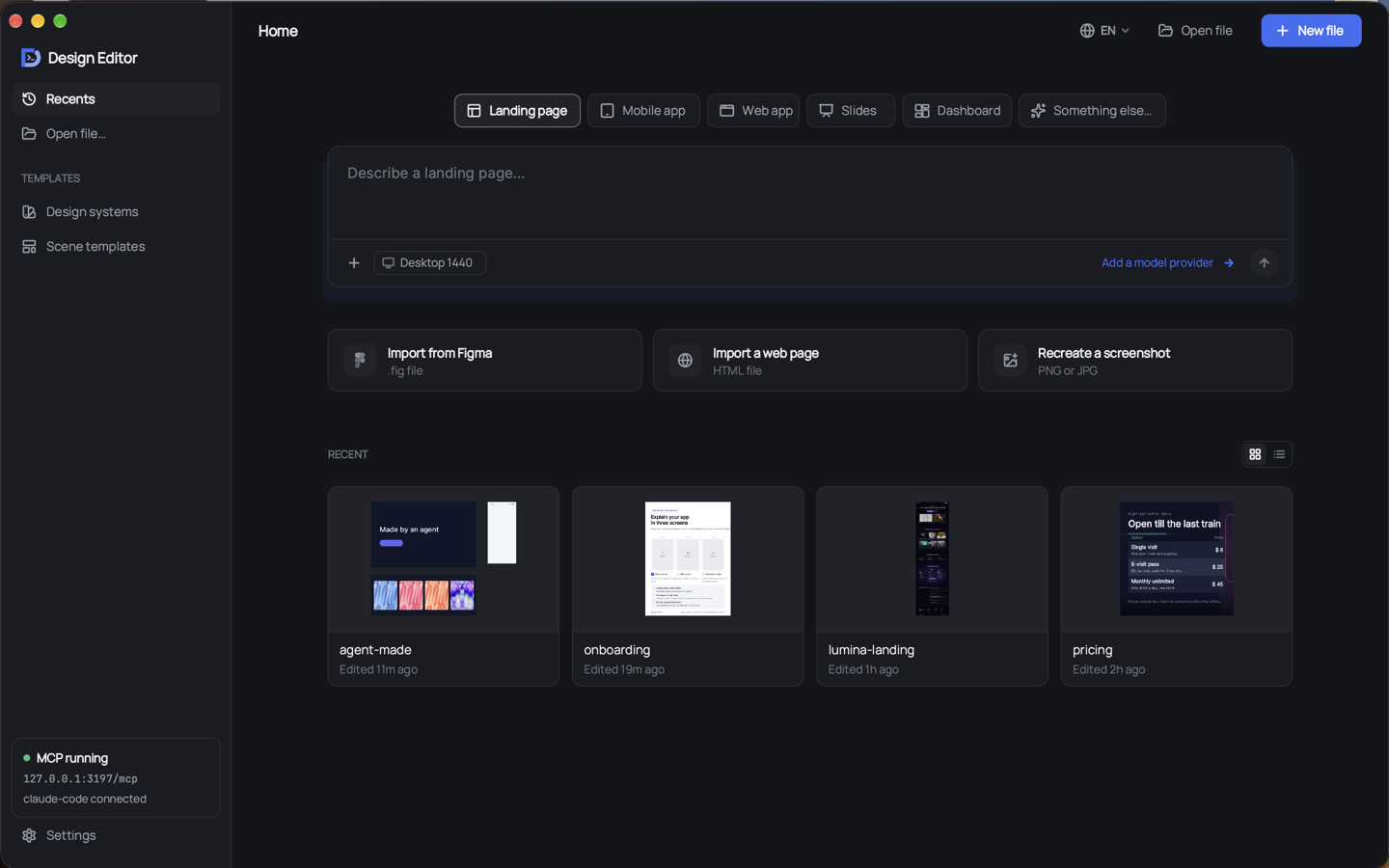The width and height of the screenshot is (1389, 868).
Task: Click the Figma icon on import card
Action: pos(360,360)
